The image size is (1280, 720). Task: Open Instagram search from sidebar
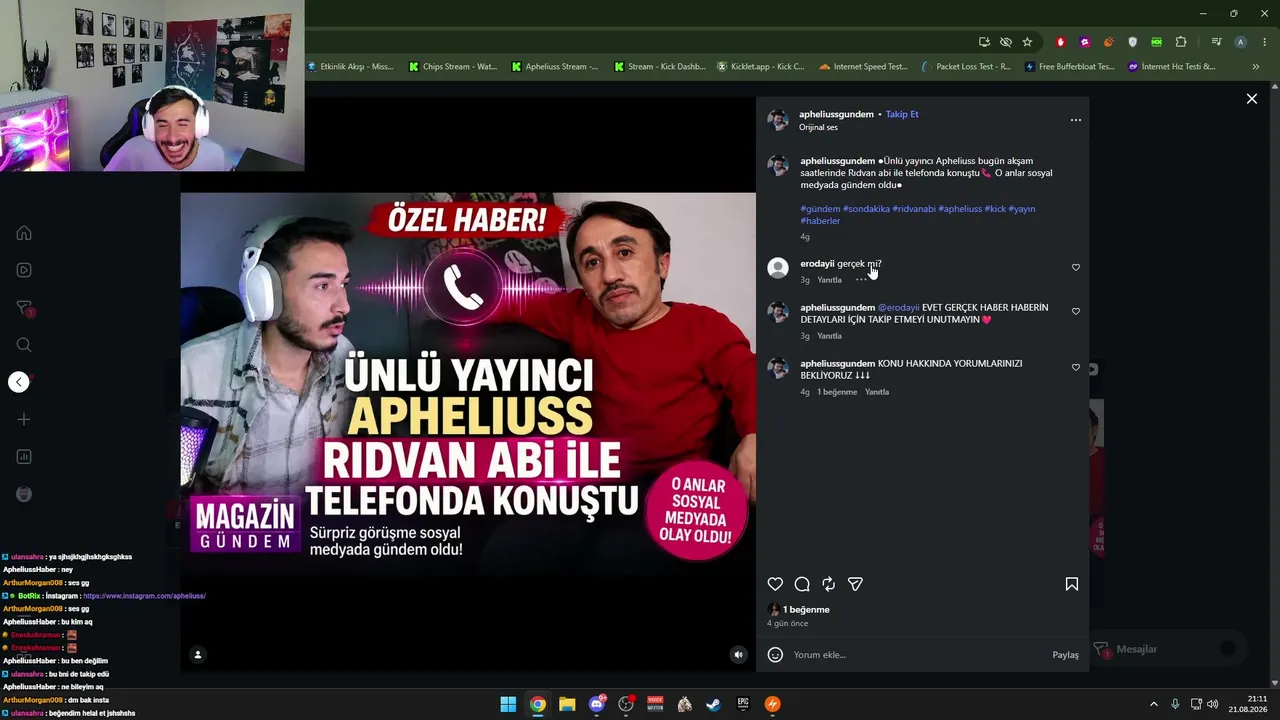(x=24, y=345)
